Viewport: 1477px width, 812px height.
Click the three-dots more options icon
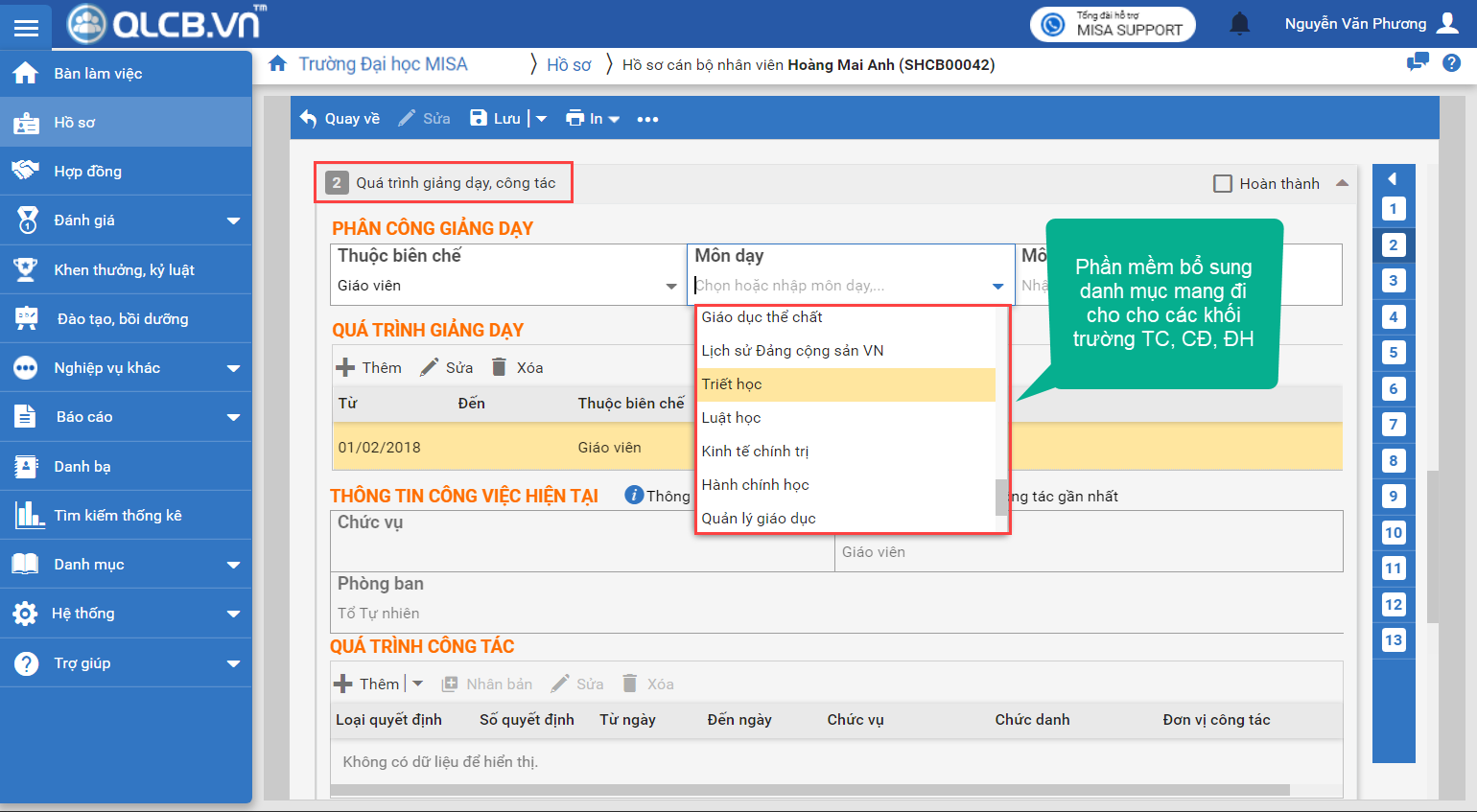coord(647,119)
